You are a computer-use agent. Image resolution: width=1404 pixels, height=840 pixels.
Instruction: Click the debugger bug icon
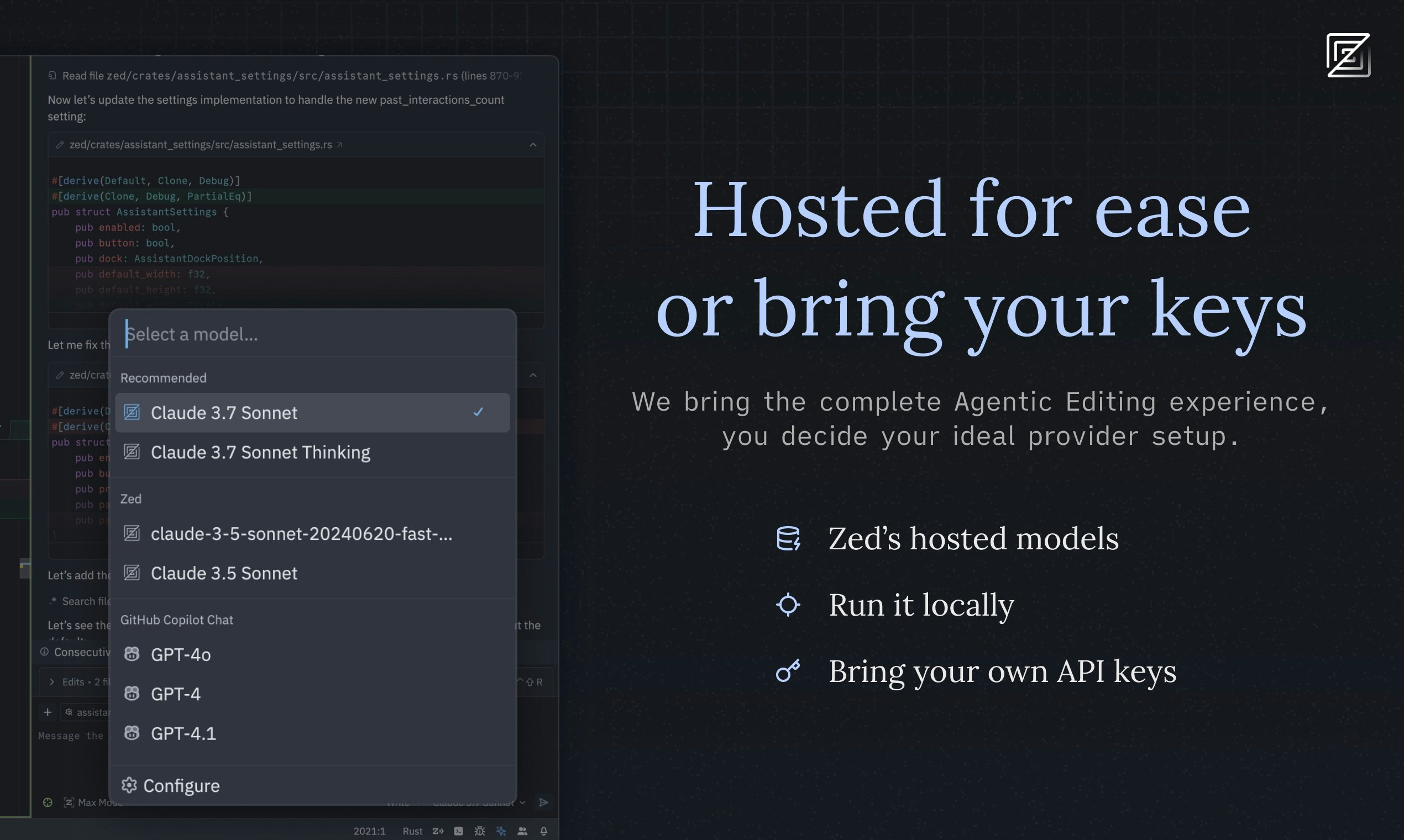coord(479,831)
